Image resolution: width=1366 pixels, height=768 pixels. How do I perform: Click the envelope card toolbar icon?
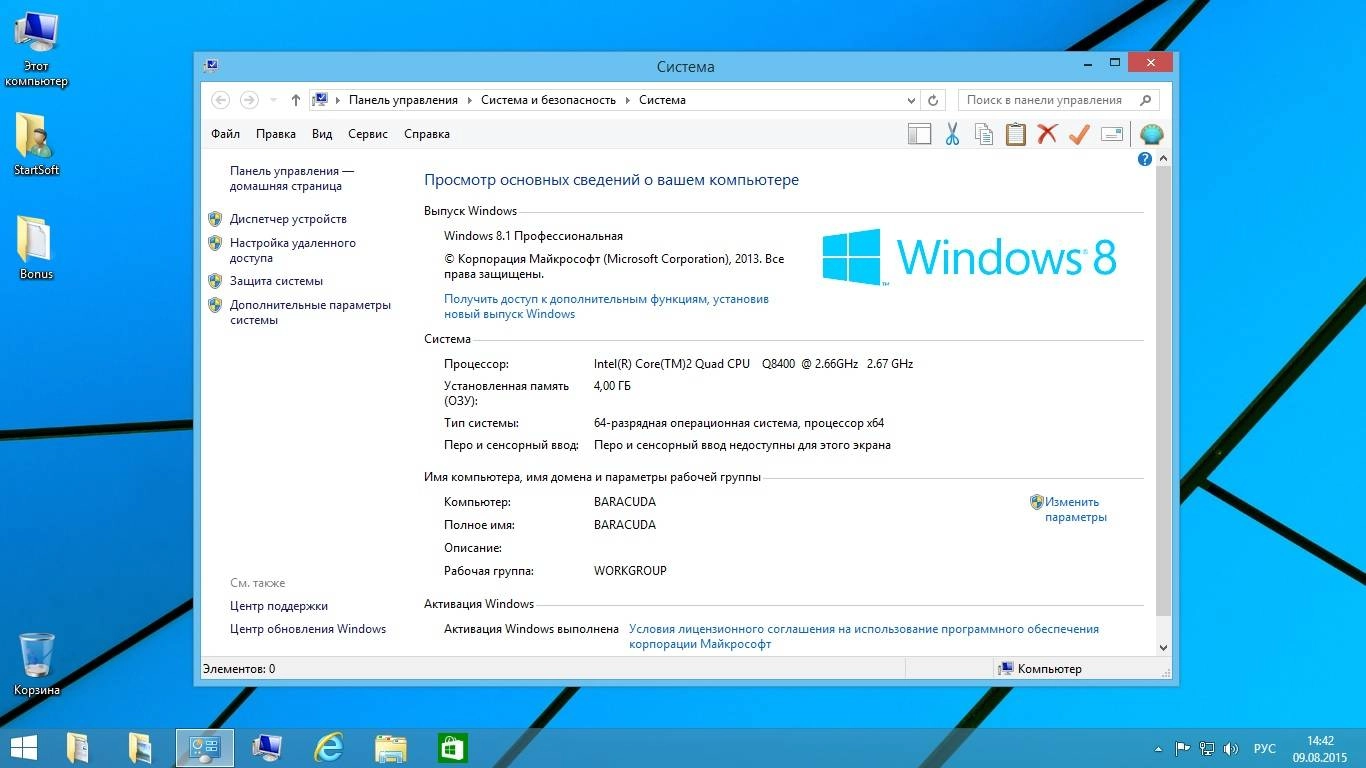tap(1112, 134)
